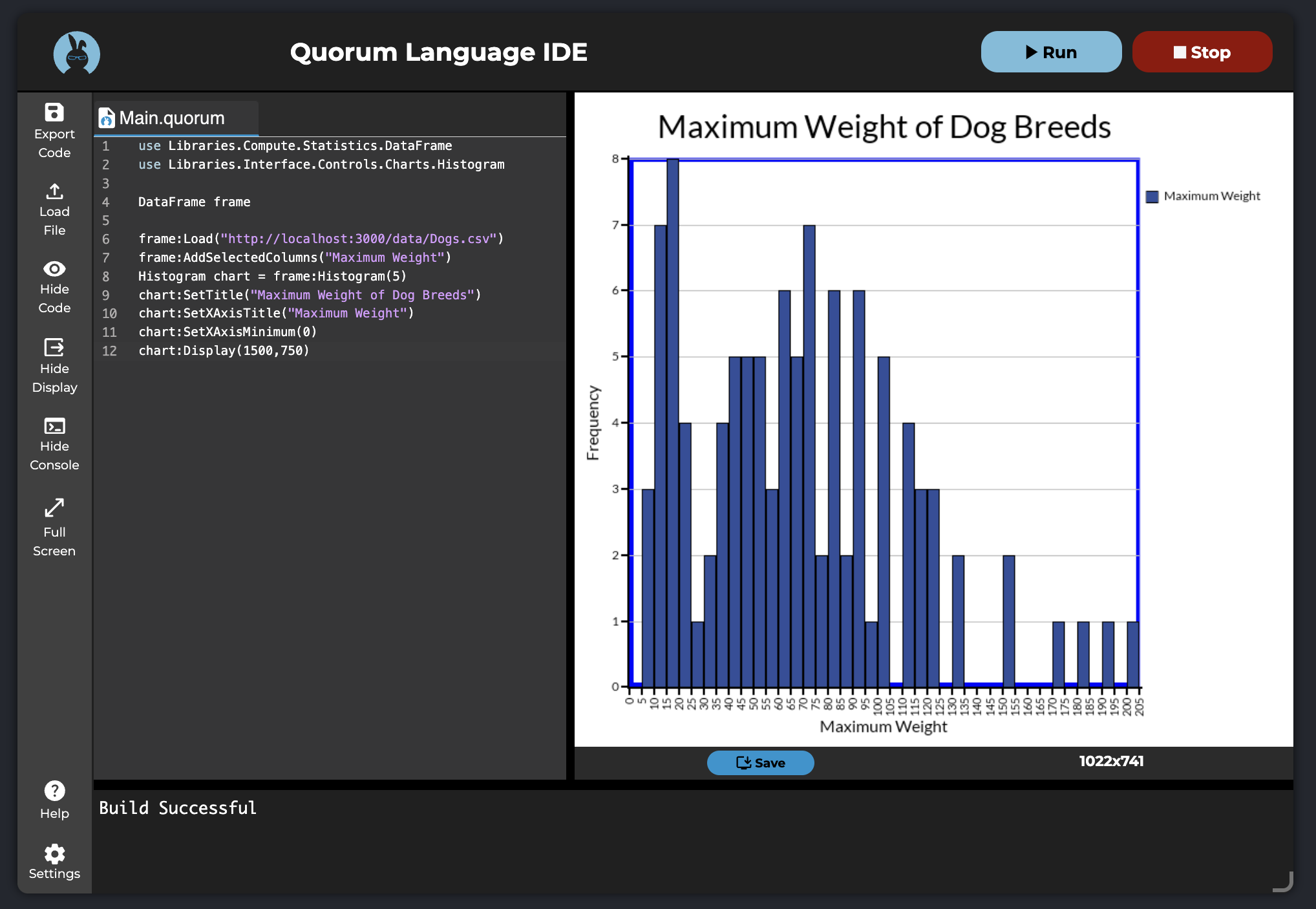Click the Quorum rabbit logo
The height and width of the screenshot is (909, 1316).
tap(76, 53)
